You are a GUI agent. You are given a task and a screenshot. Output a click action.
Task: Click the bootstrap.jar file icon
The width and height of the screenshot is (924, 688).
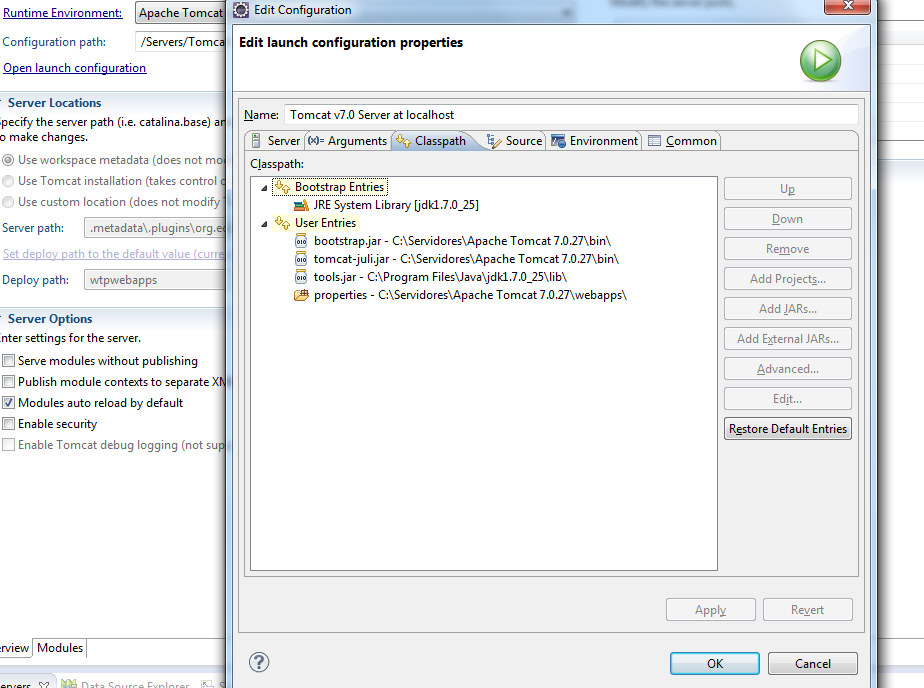301,241
